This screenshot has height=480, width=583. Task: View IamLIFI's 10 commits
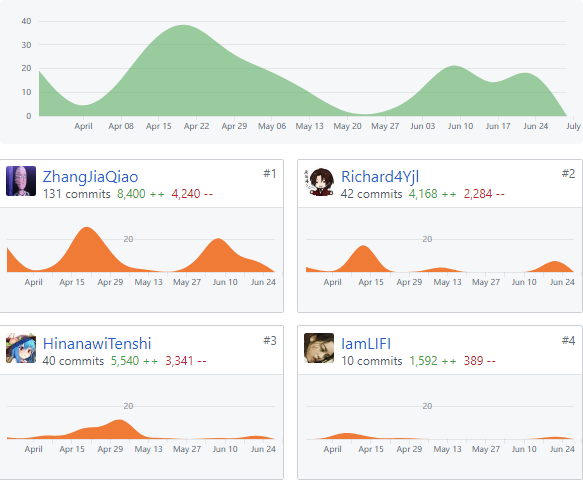tap(372, 361)
